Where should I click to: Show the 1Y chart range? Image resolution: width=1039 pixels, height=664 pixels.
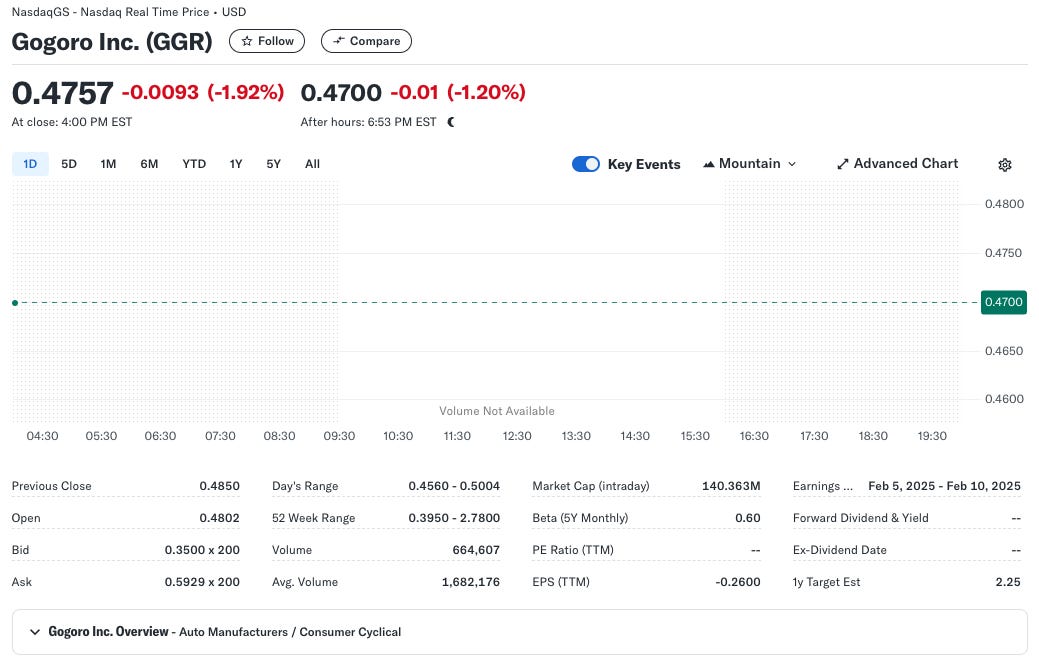pos(236,164)
